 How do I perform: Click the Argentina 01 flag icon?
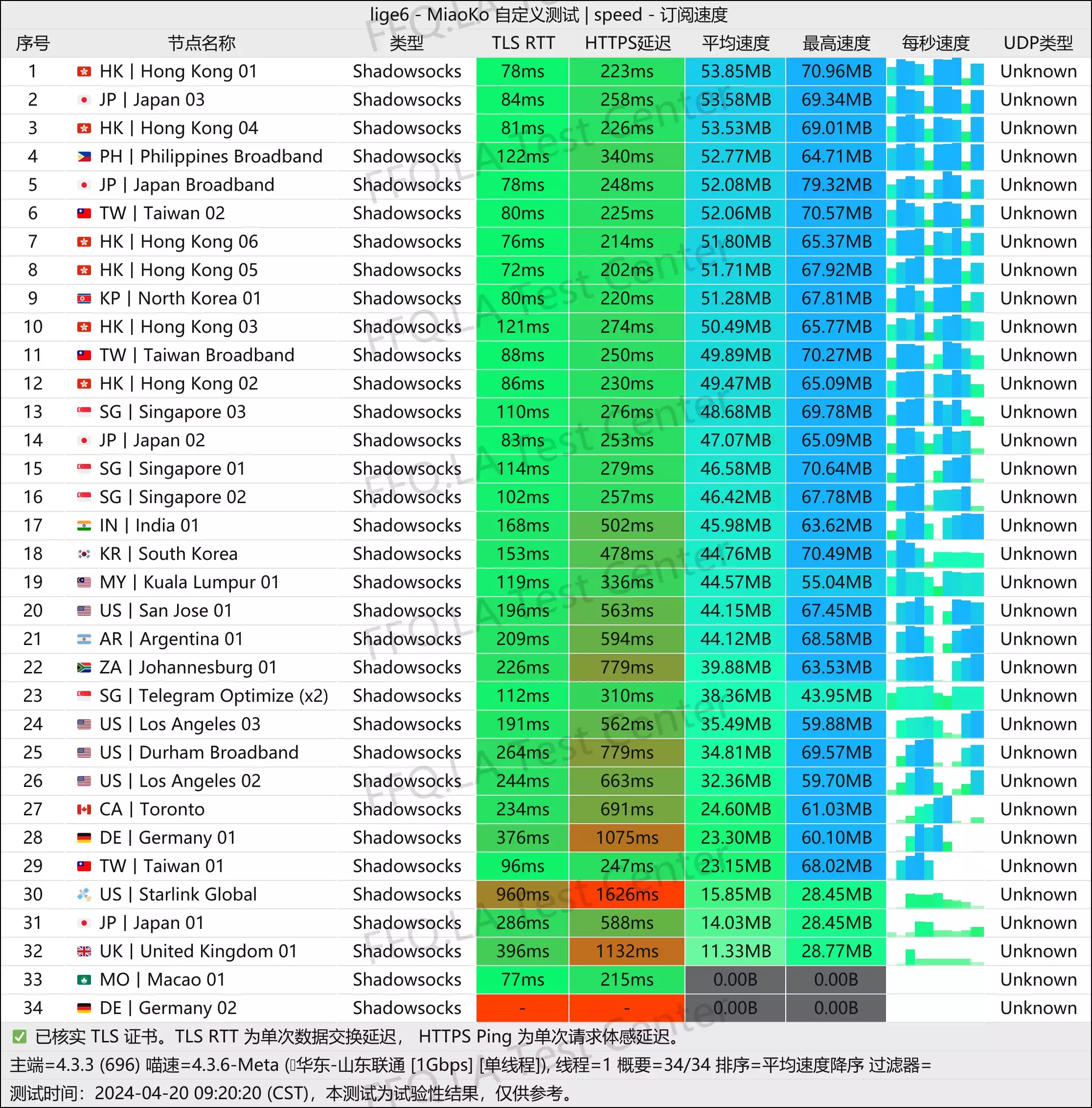tap(84, 640)
